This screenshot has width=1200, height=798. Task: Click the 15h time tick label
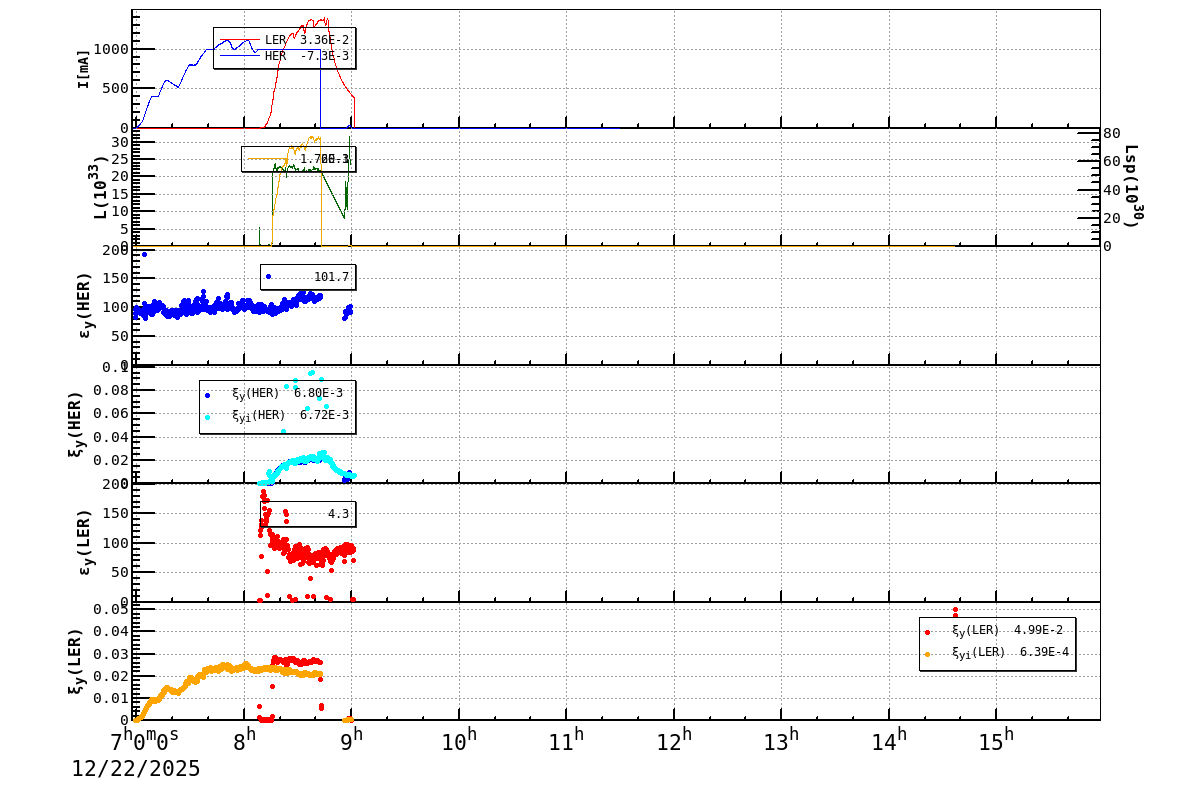coord(996,740)
